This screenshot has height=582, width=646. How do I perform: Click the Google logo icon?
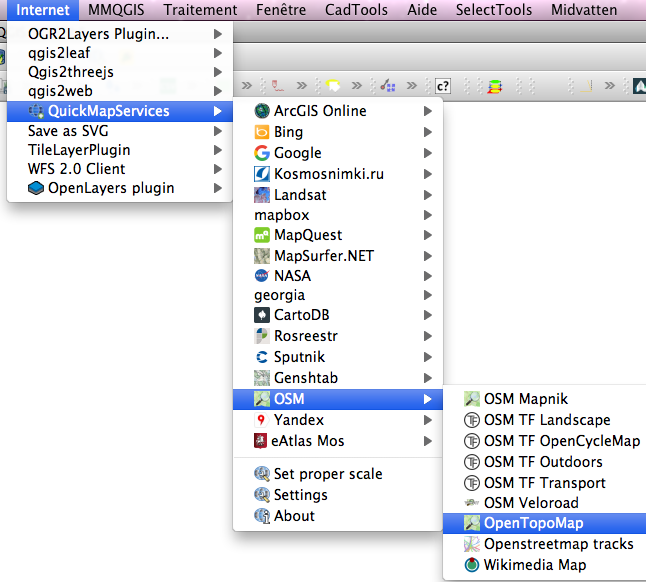click(262, 153)
